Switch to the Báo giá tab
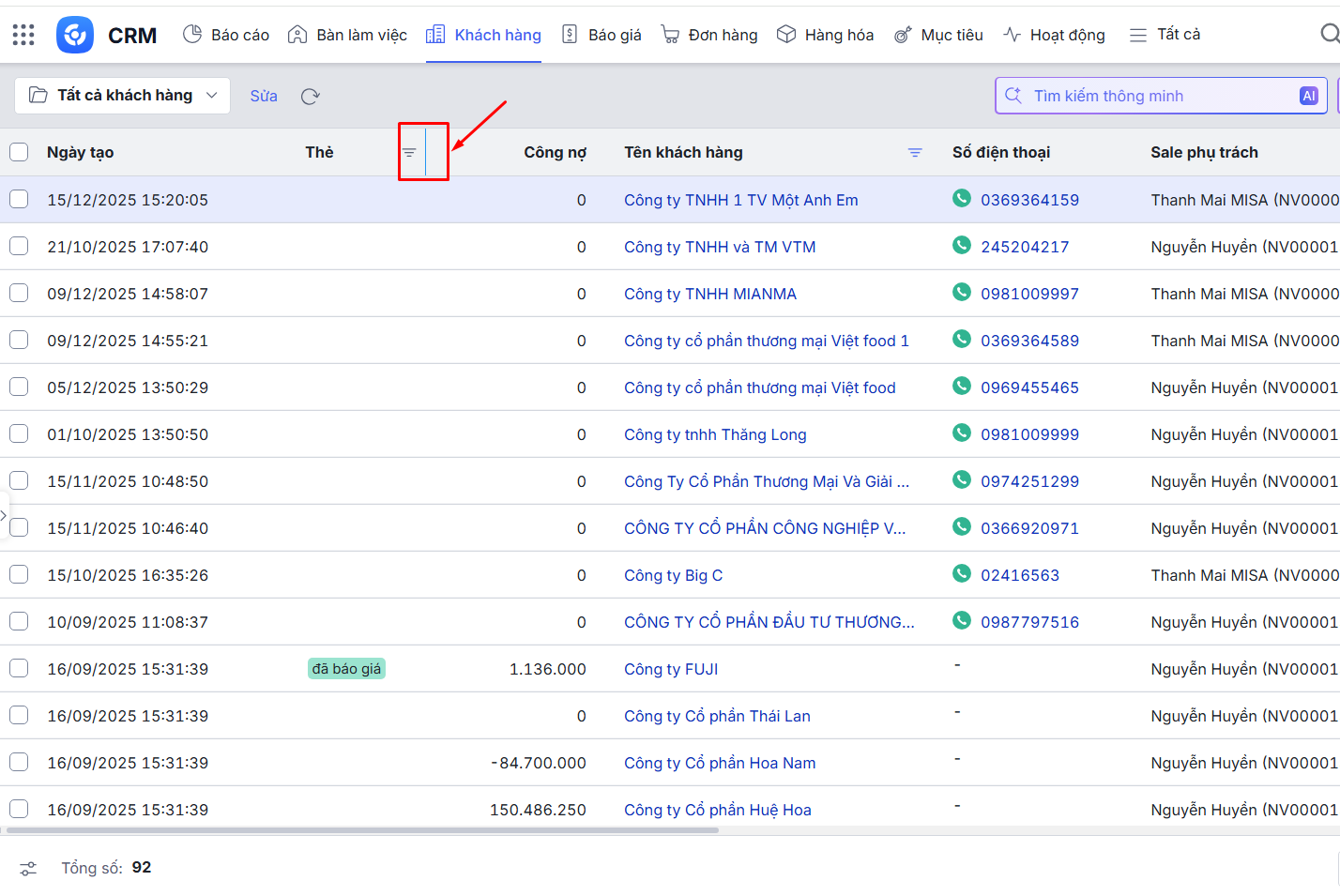This screenshot has width=1340, height=896. (601, 35)
